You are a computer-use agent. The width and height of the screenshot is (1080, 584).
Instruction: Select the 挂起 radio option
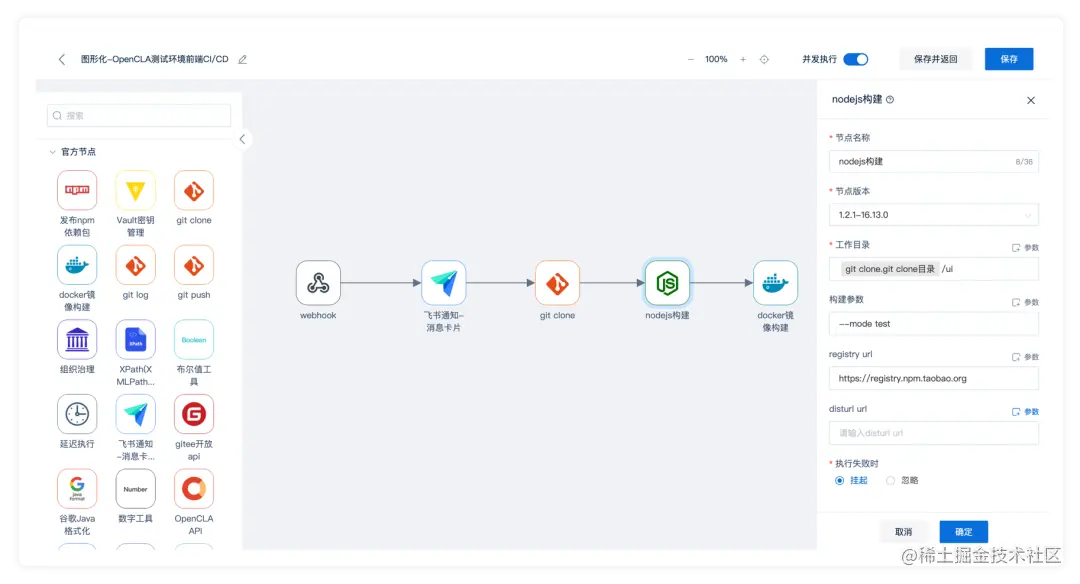coord(839,481)
